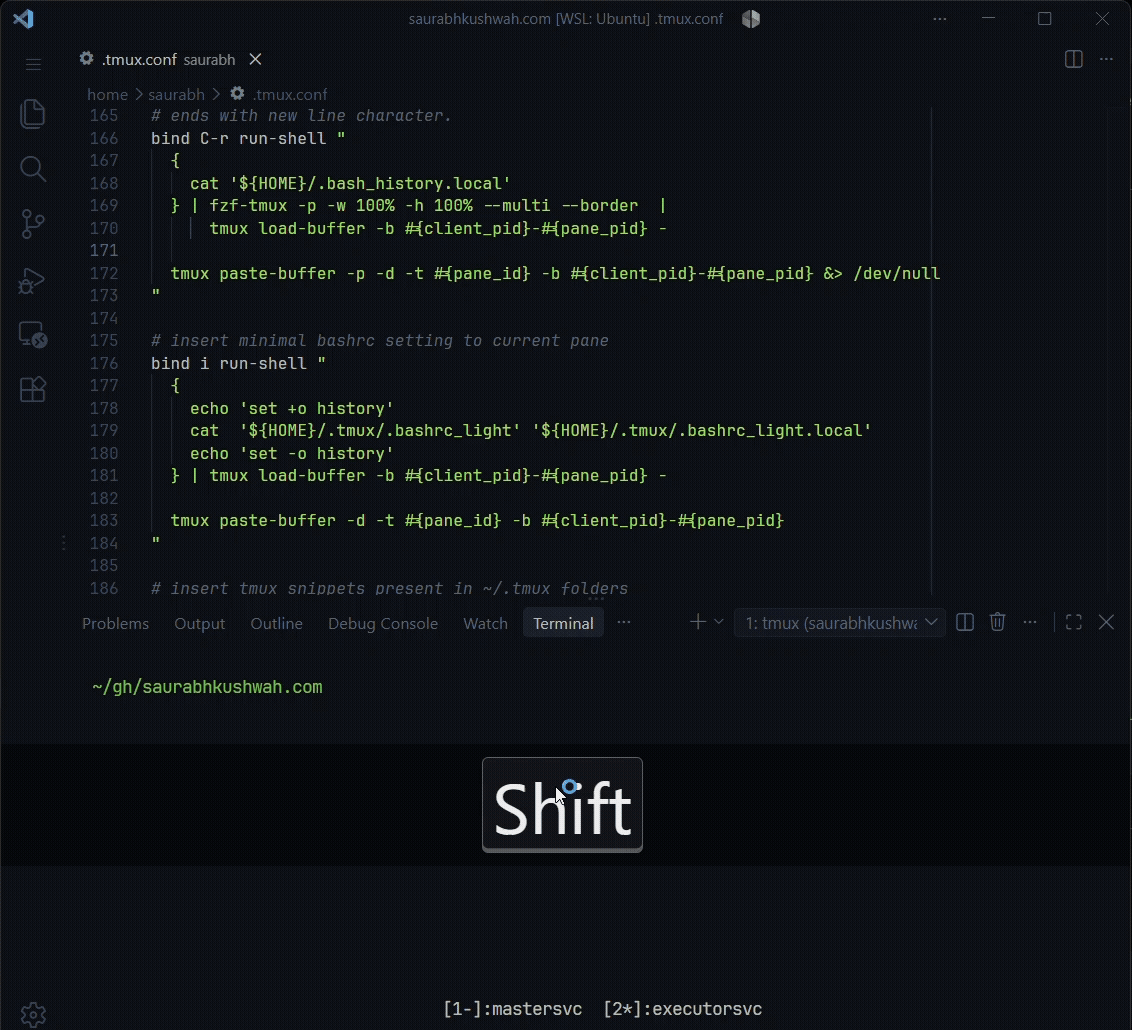The width and height of the screenshot is (1132, 1030).
Task: Open the Run and Debug view
Action: pos(32,280)
